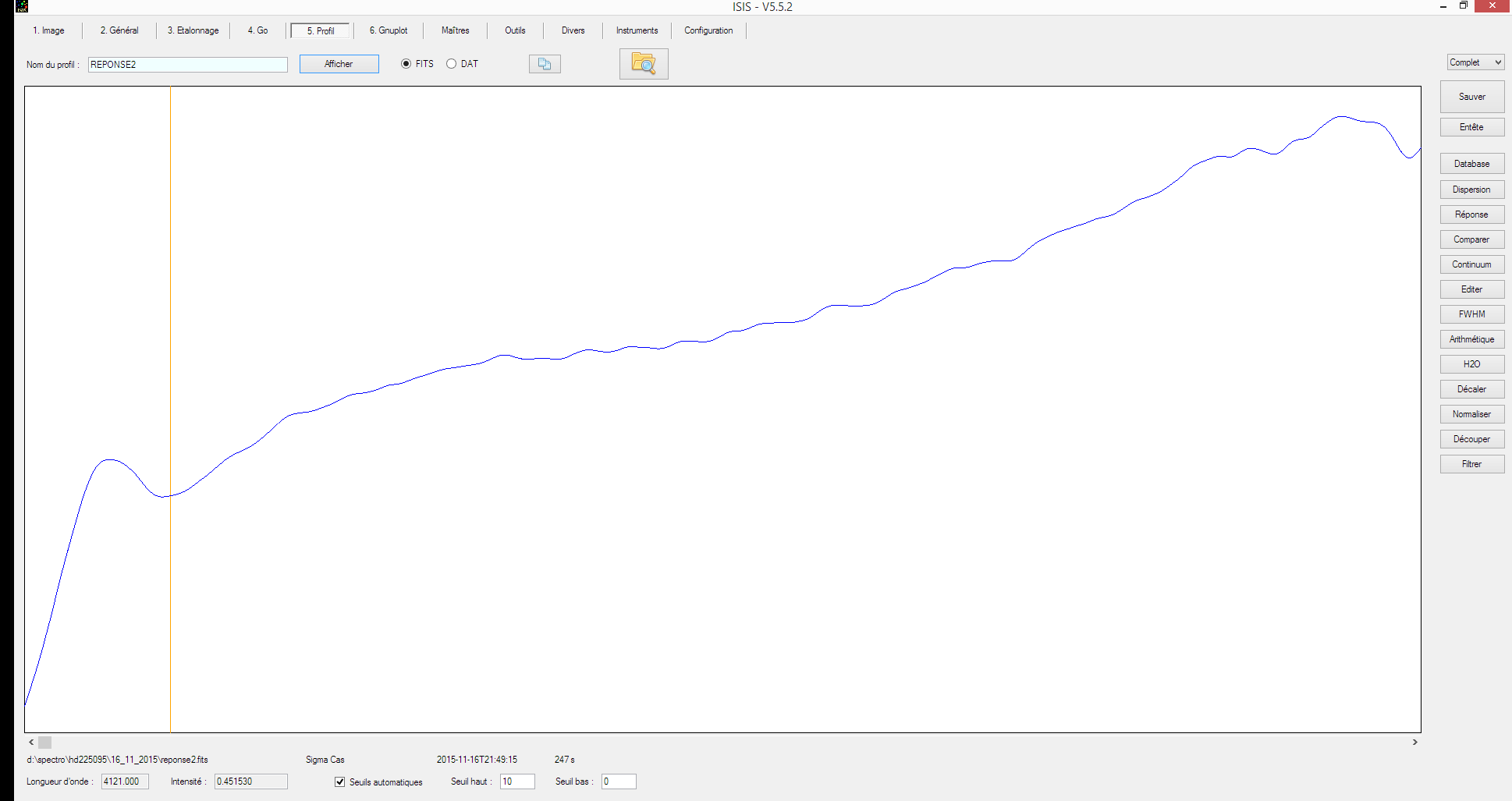Image resolution: width=1512 pixels, height=801 pixels.
Task: Switch to the 3. Etalonnage tab
Action: pos(193,30)
